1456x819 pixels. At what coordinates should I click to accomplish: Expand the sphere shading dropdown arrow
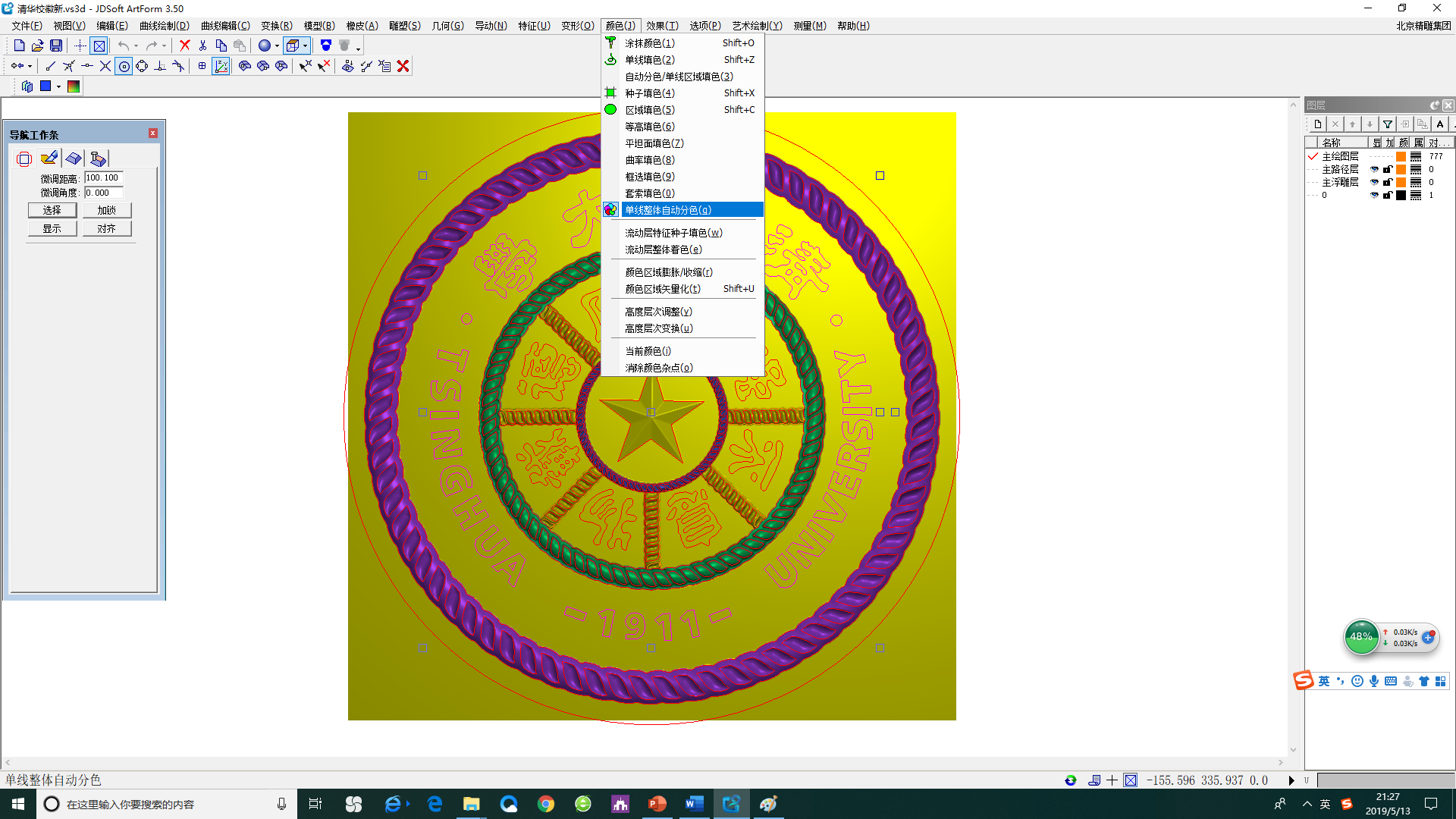[x=277, y=45]
